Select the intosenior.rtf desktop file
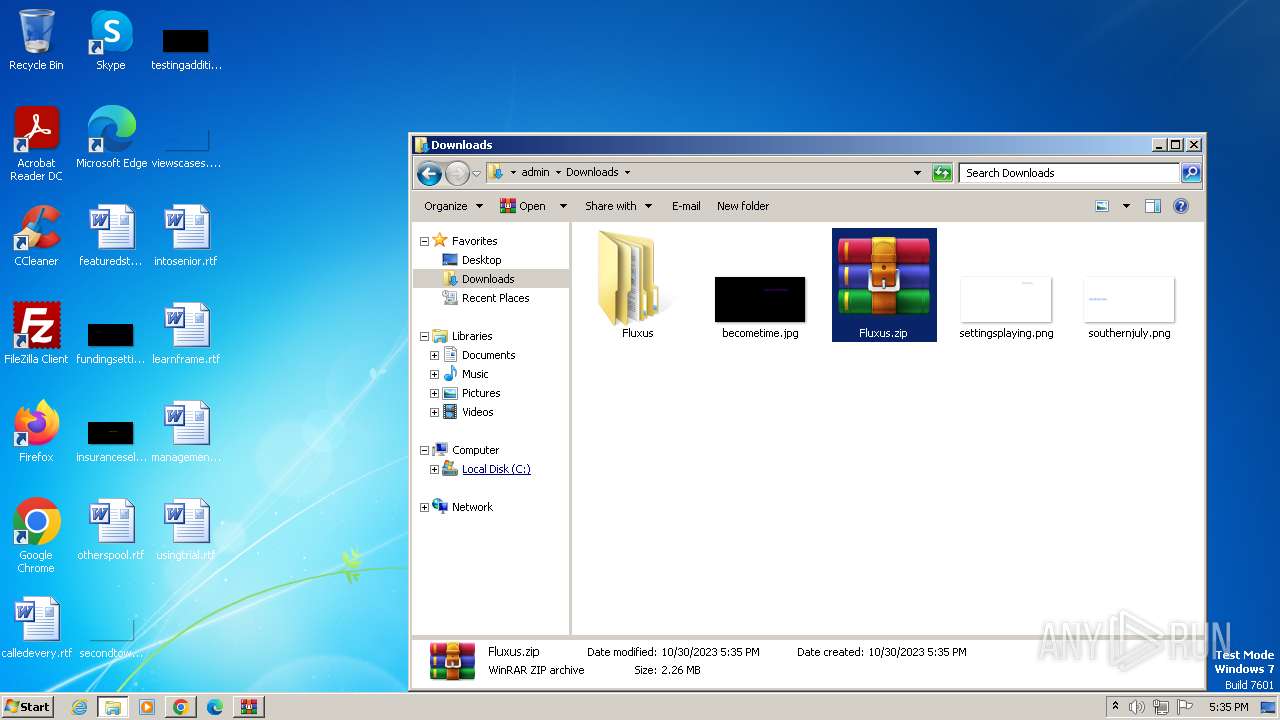1280x720 pixels. pos(186,236)
